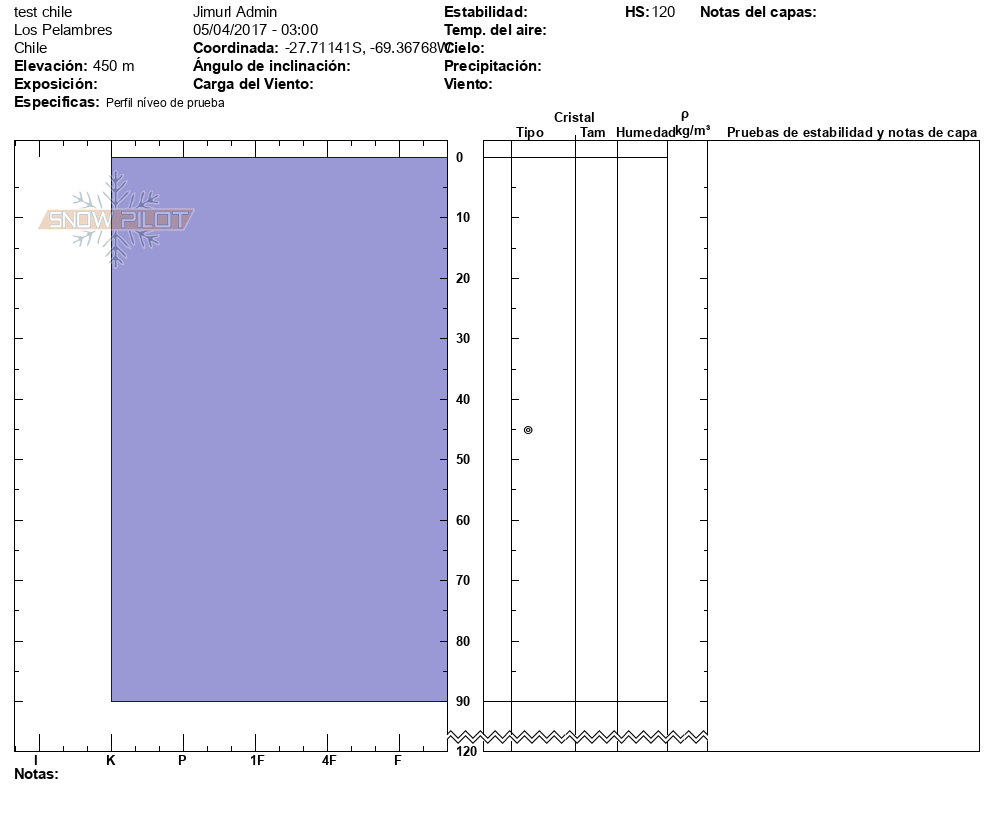Click the Tipo column header
Image resolution: width=994 pixels, height=840 pixels.
tap(530, 133)
